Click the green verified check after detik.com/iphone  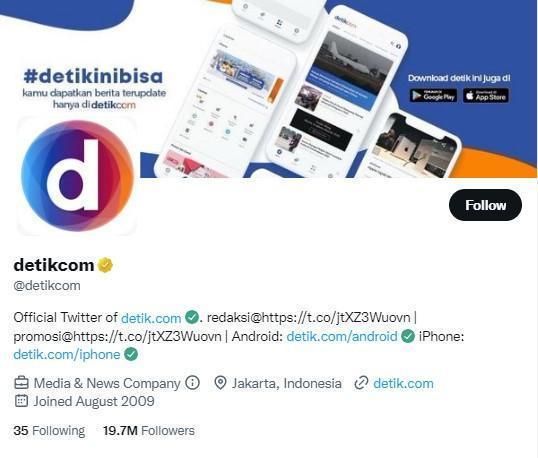tap(131, 354)
